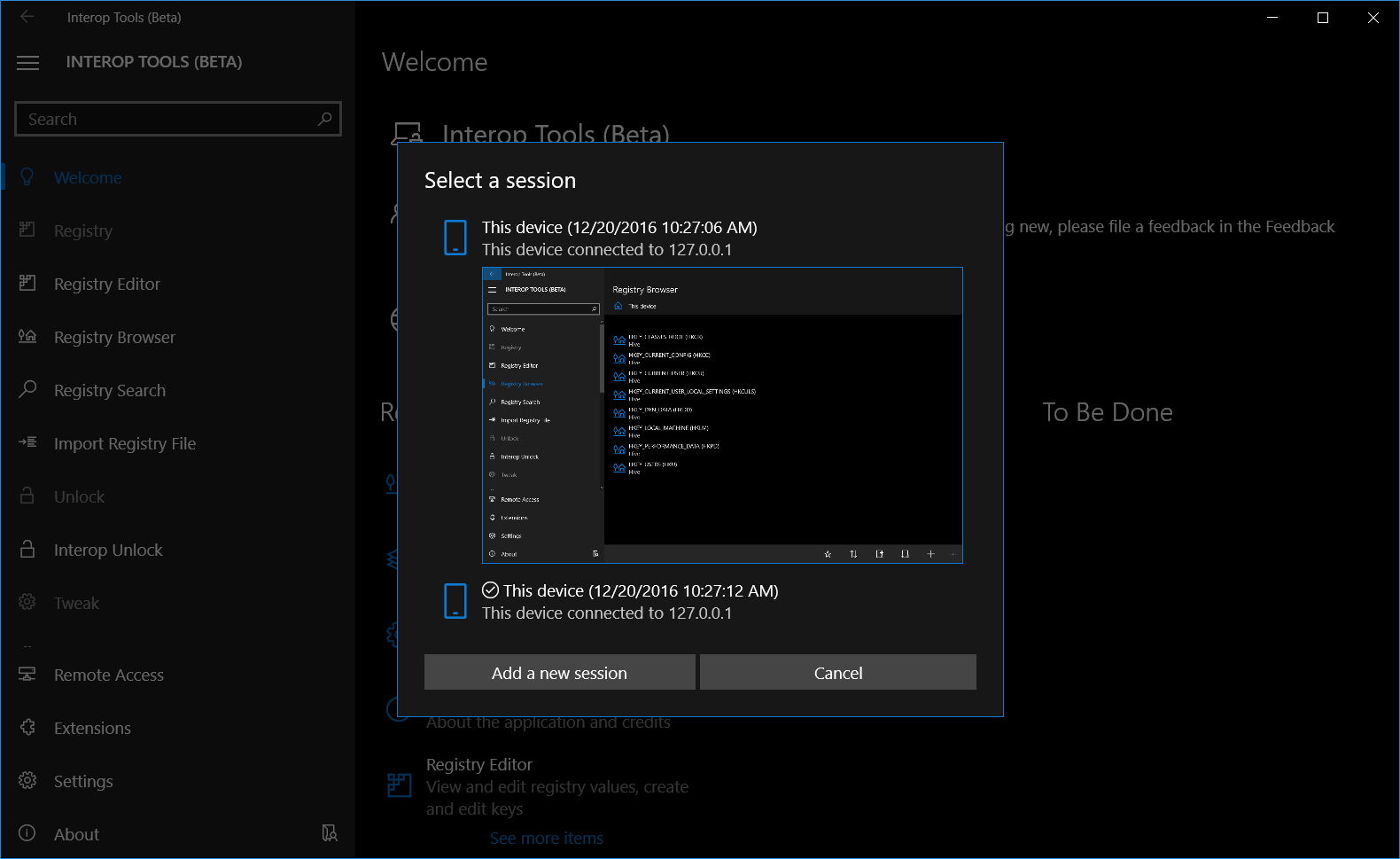
Task: Focus the Search input box
Action: click(x=178, y=119)
